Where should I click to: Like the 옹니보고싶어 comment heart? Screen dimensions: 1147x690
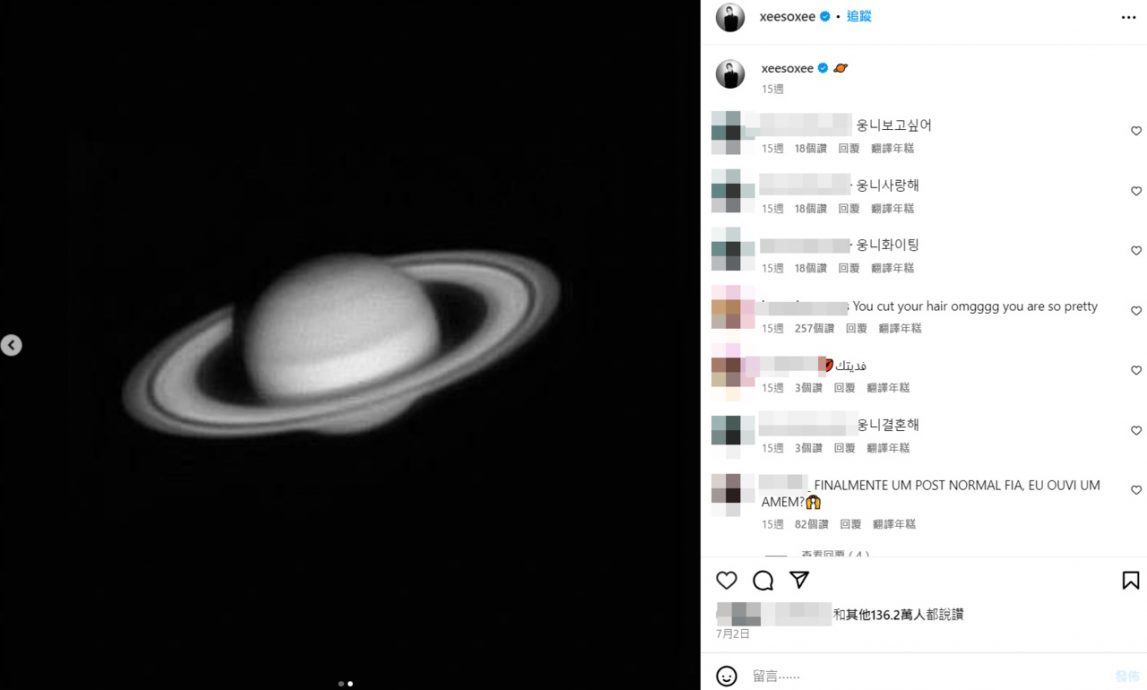1136,131
